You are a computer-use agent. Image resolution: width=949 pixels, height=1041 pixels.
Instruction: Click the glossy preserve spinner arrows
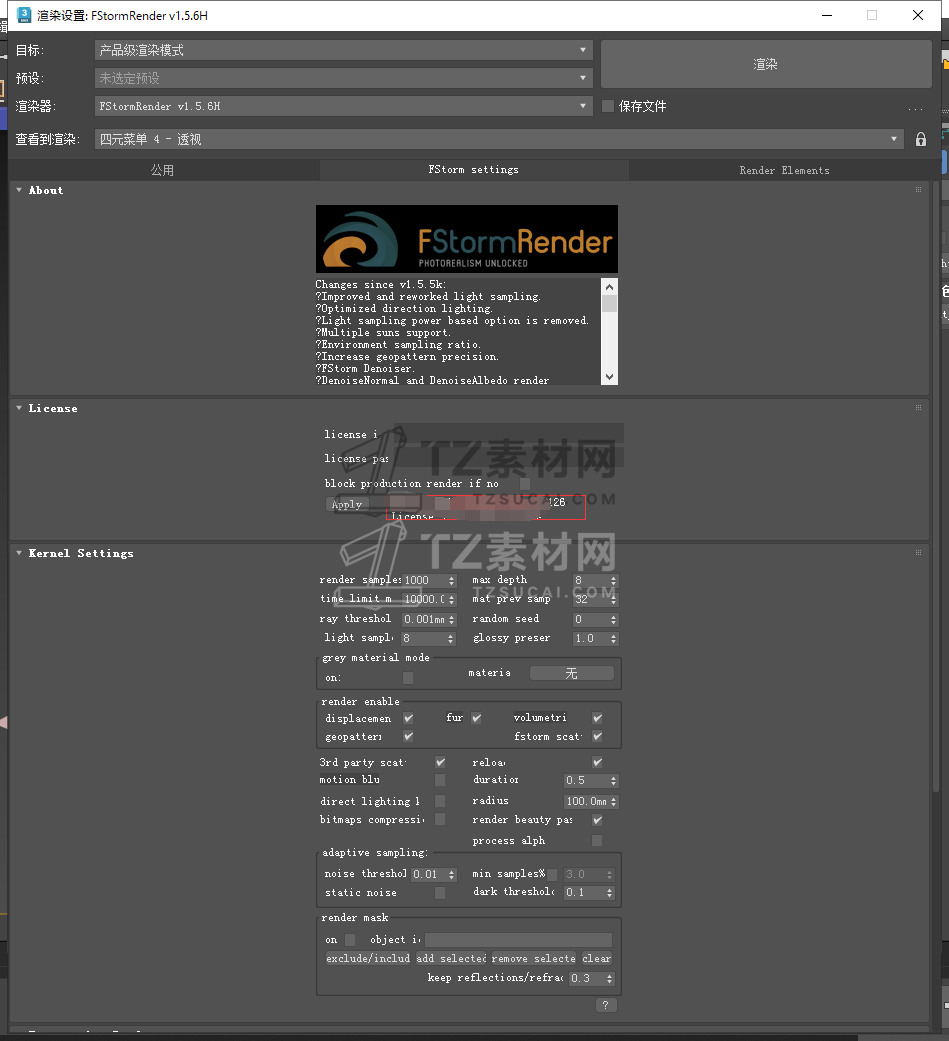pyautogui.click(x=614, y=639)
